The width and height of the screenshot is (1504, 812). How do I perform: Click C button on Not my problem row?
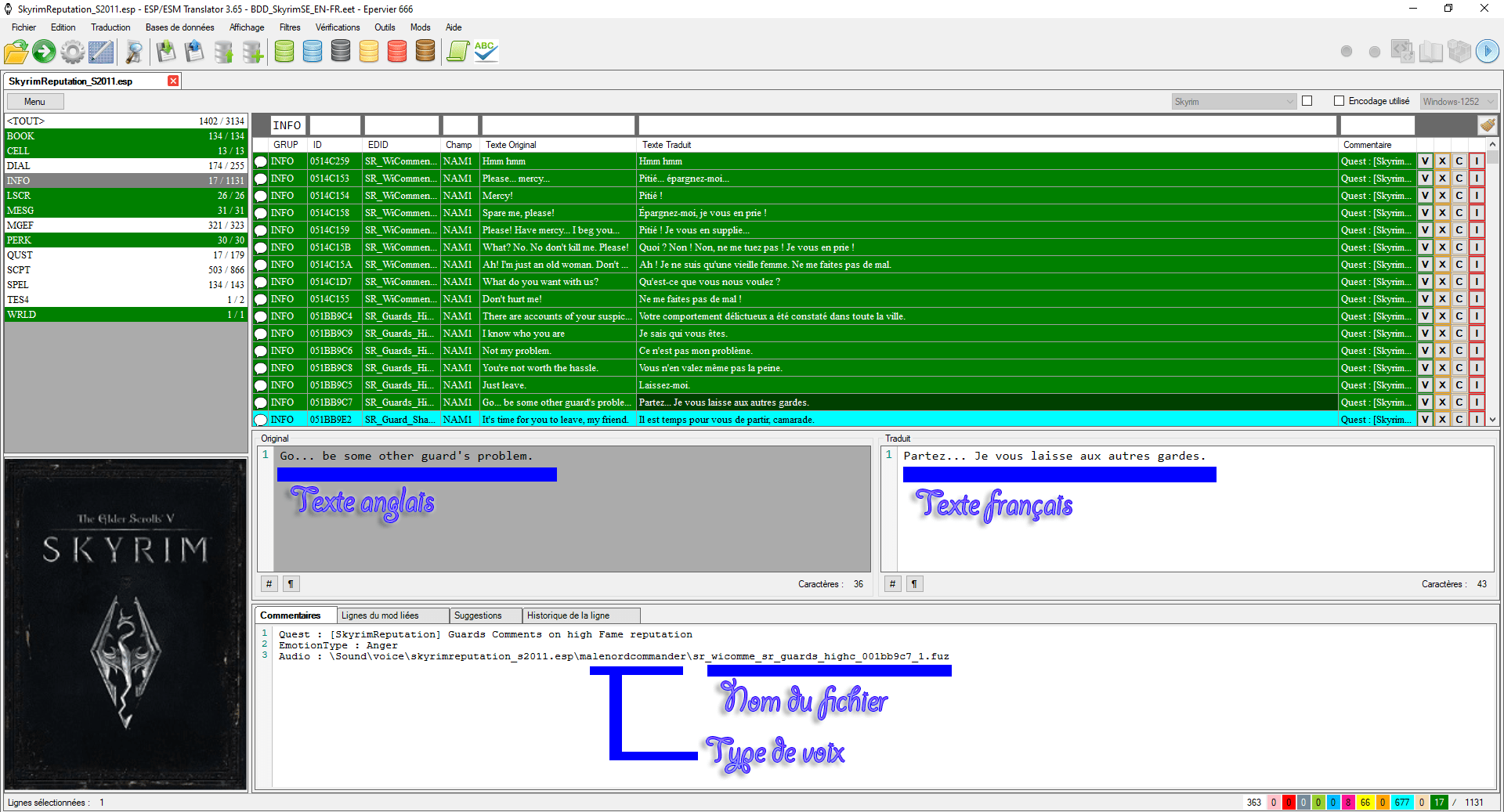(x=1459, y=351)
